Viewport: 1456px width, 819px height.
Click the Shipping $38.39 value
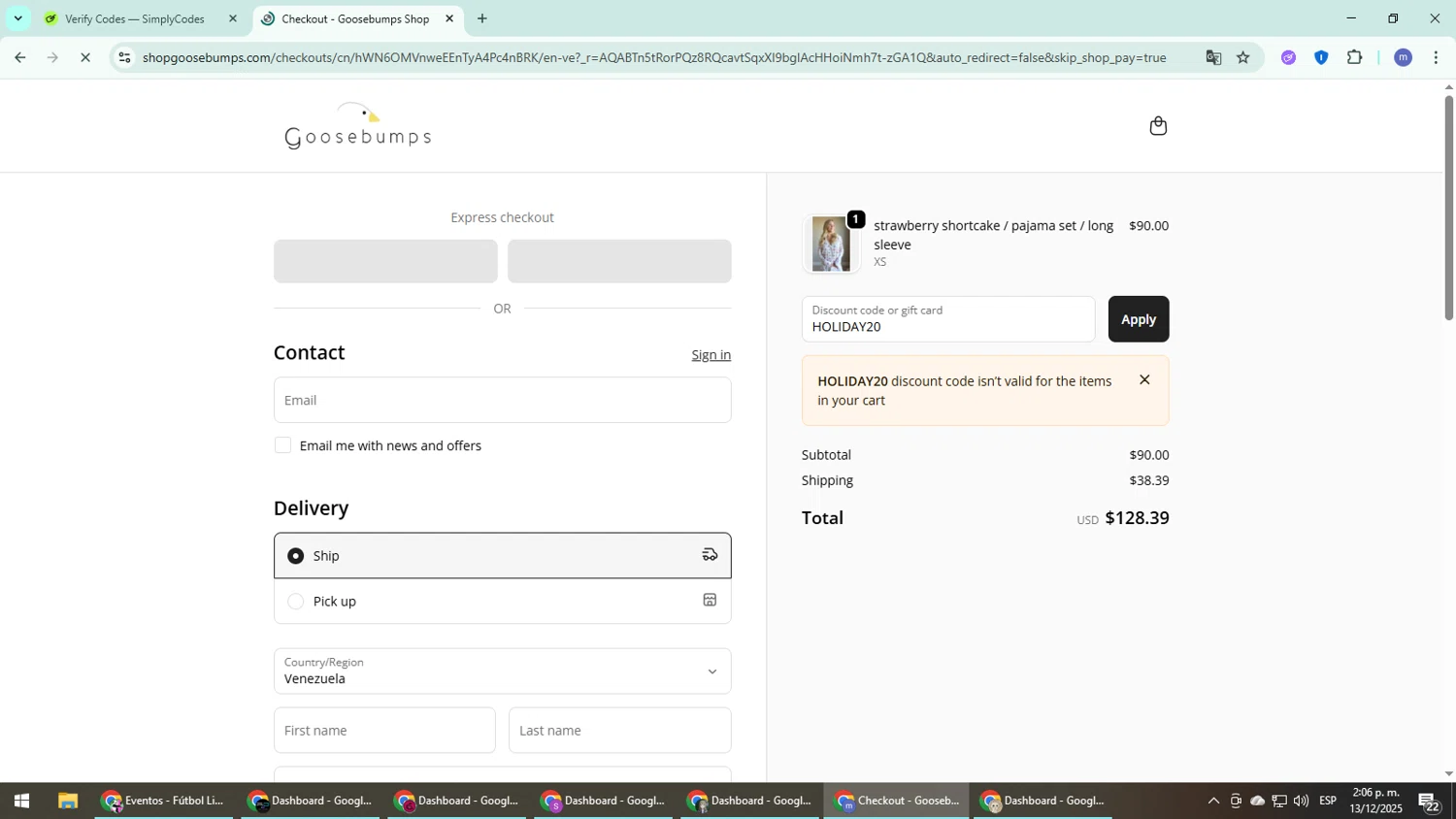[x=1148, y=480]
